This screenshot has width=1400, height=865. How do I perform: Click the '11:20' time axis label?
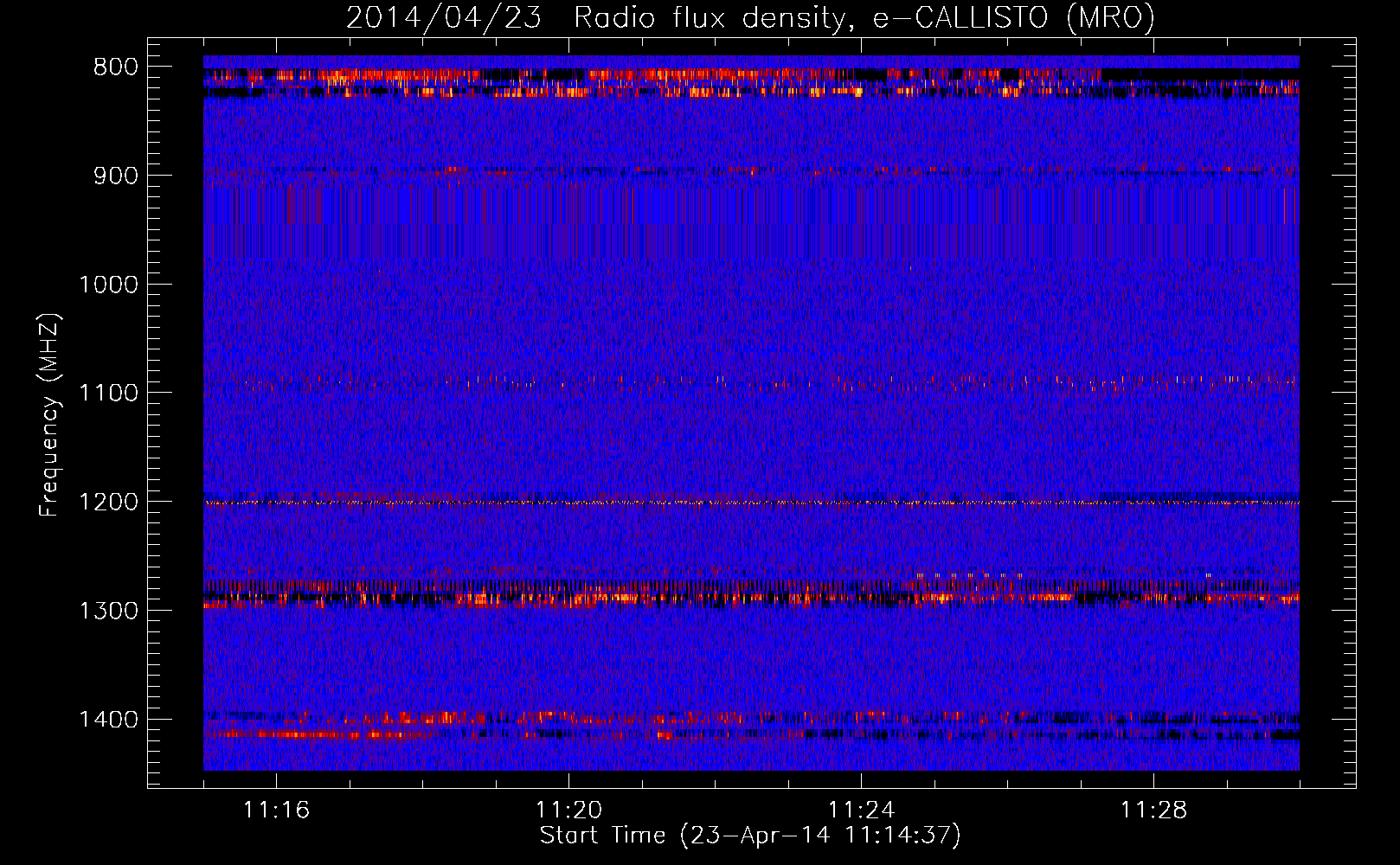tap(568, 811)
